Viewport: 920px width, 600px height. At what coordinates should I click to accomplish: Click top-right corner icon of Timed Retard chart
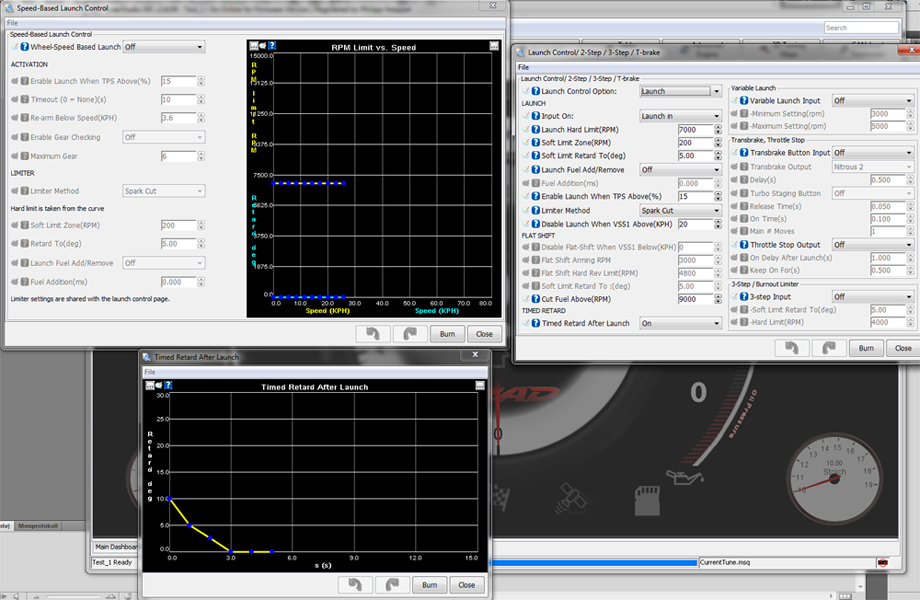click(480, 385)
